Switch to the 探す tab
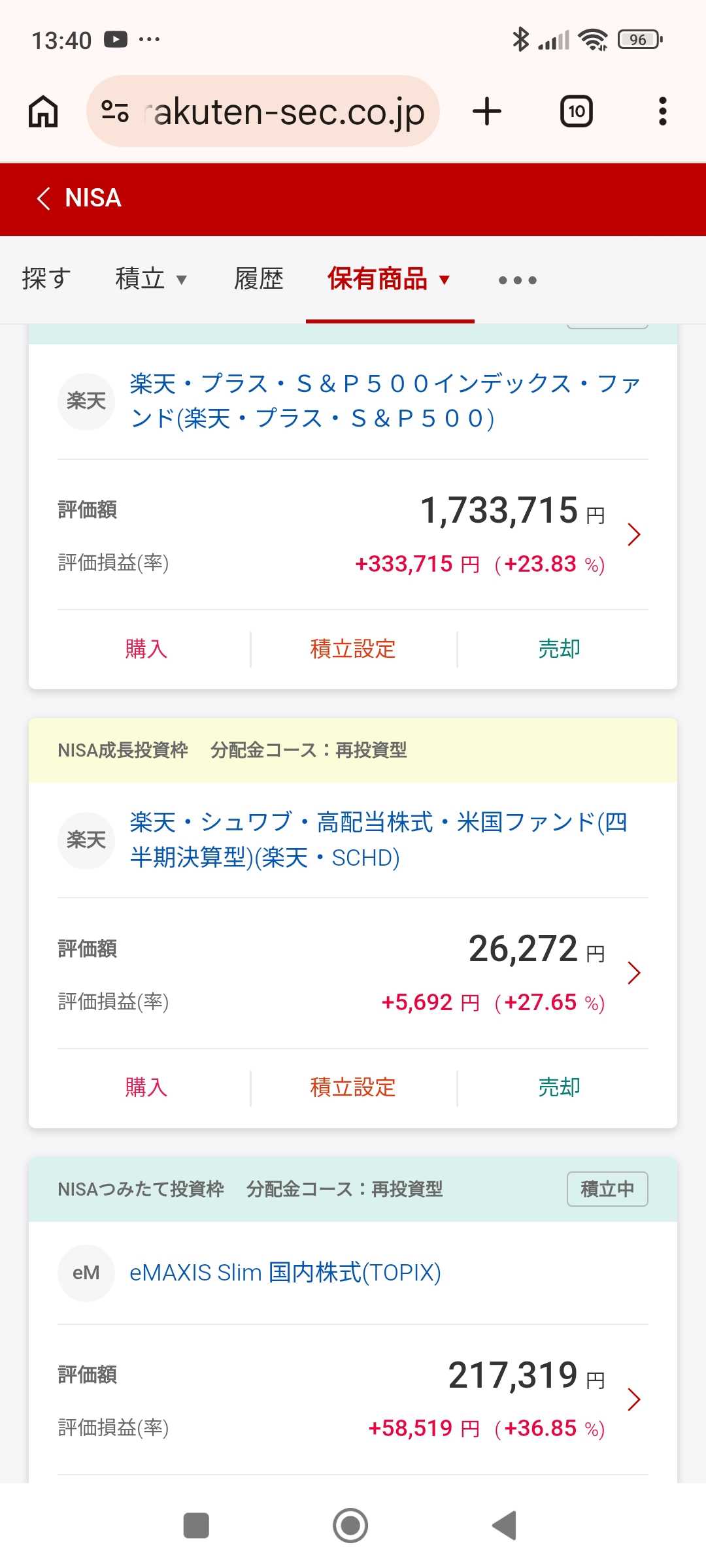 pos(46,279)
